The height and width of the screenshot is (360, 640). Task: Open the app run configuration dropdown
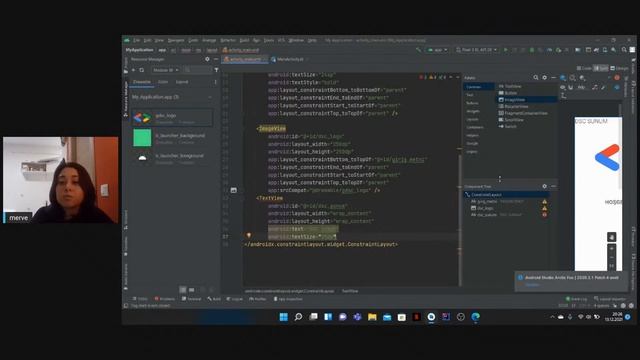(x=438, y=50)
